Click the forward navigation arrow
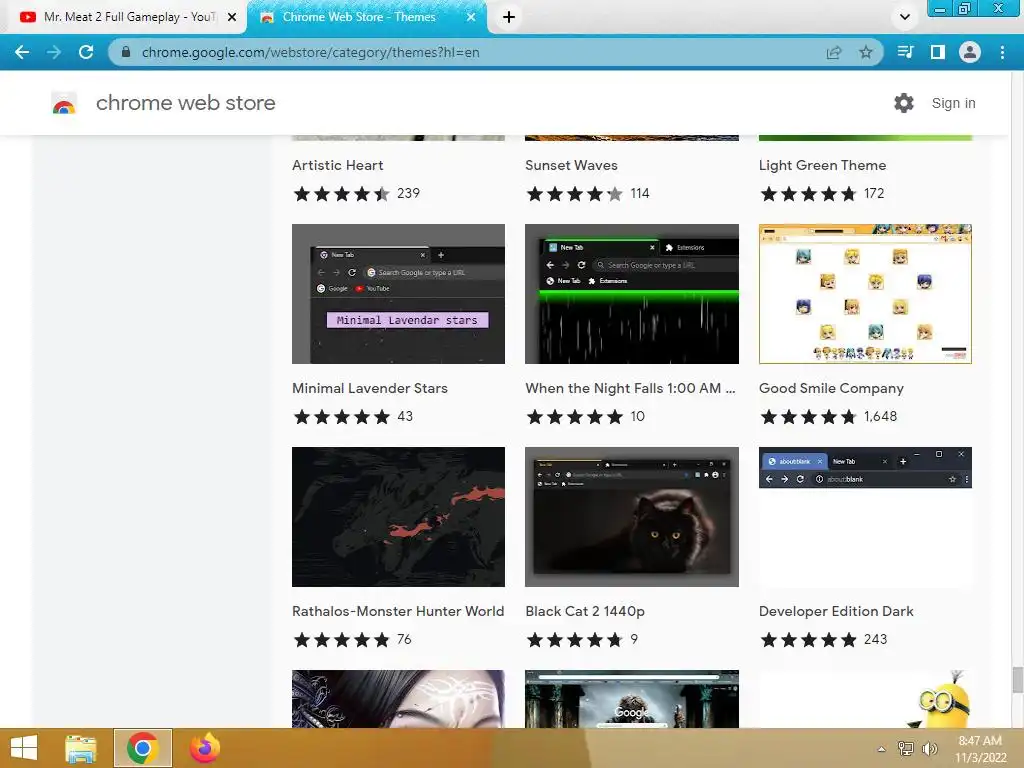 [54, 52]
